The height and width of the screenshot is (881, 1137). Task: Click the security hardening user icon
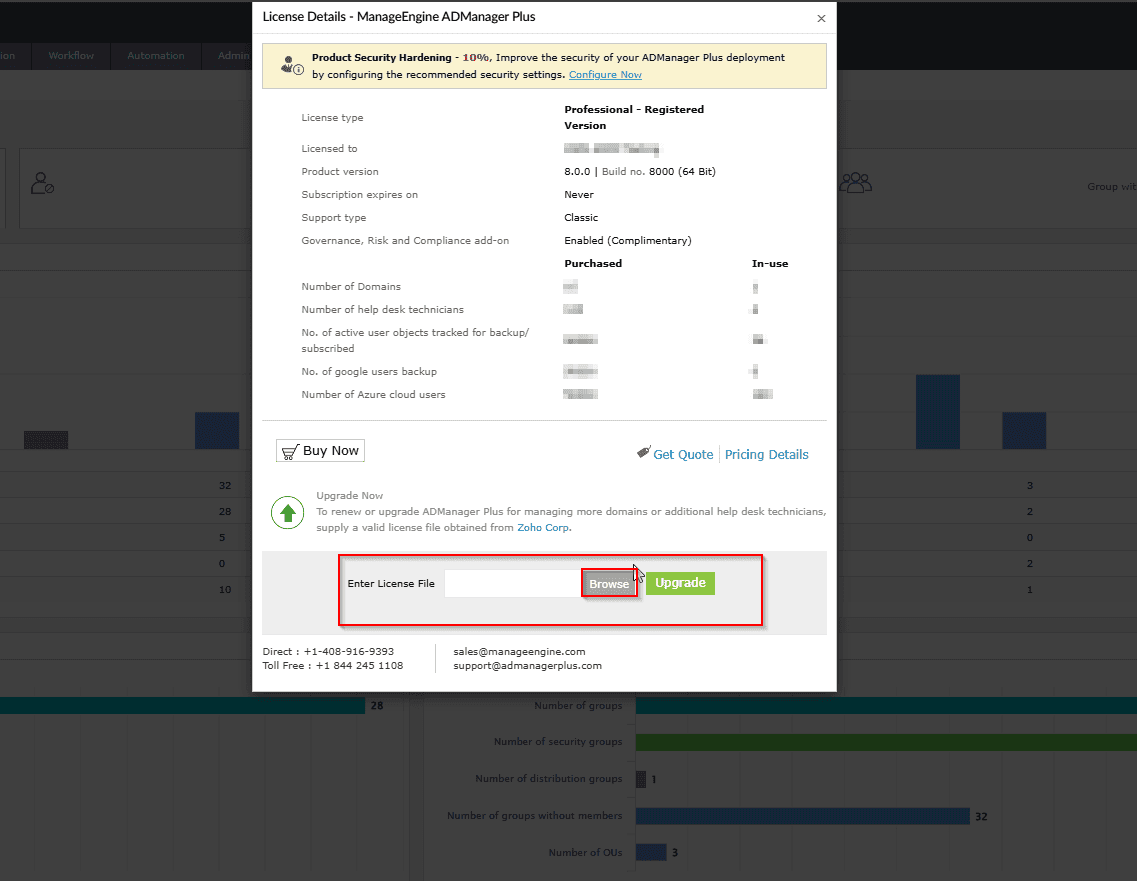point(292,65)
